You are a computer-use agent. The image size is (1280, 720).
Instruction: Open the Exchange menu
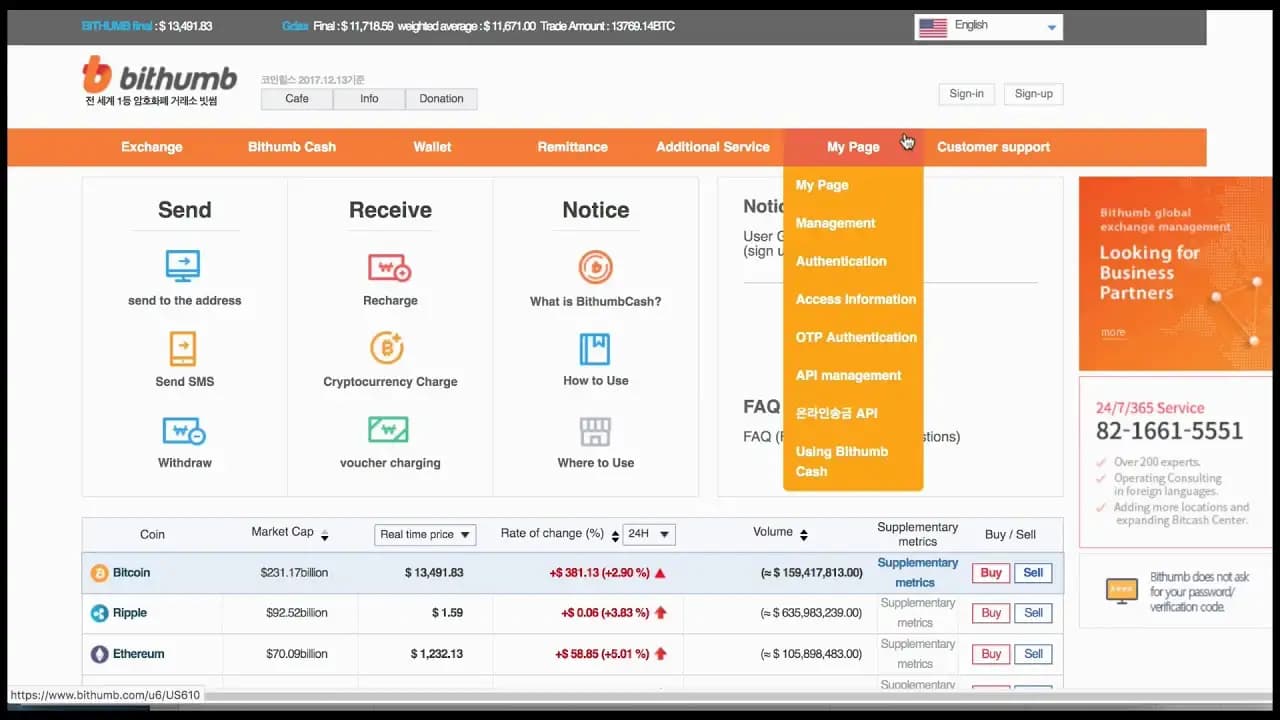pyautogui.click(x=152, y=147)
